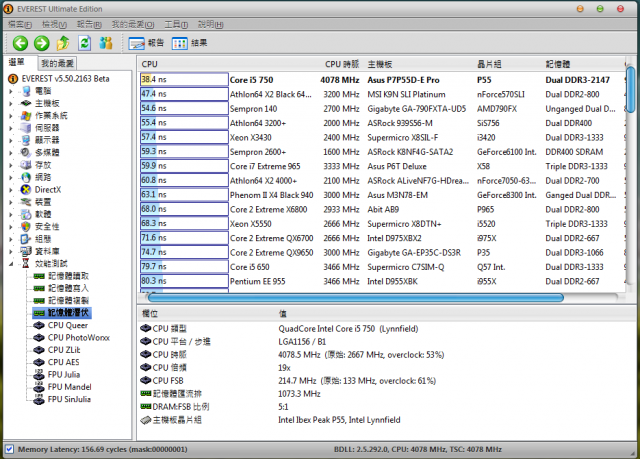Open the Report (報告) menu
640x459 pixels.
coord(89,24)
